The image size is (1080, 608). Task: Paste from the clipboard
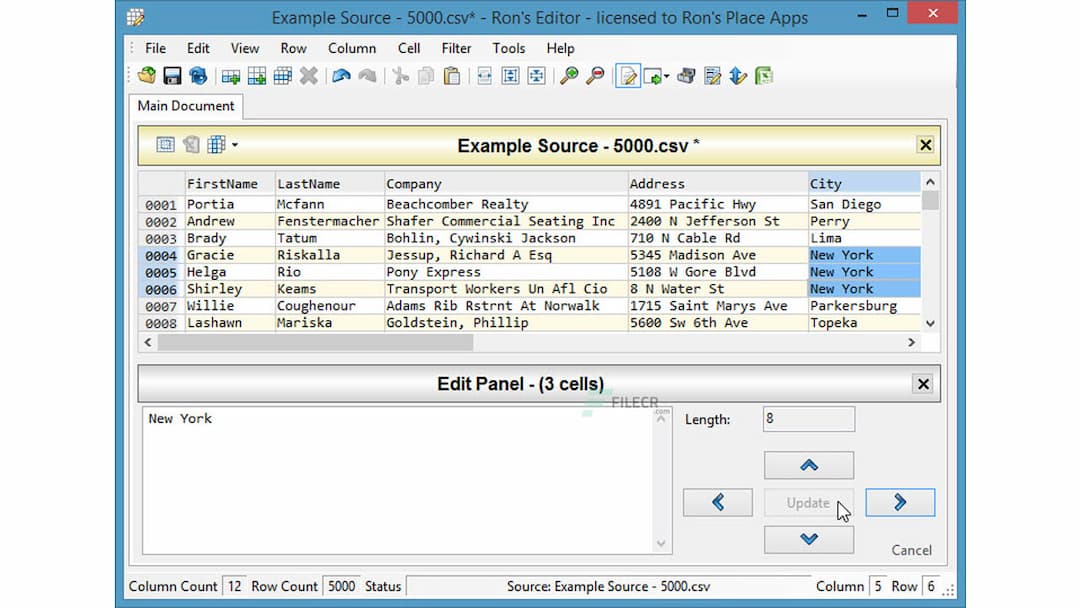click(x=451, y=75)
